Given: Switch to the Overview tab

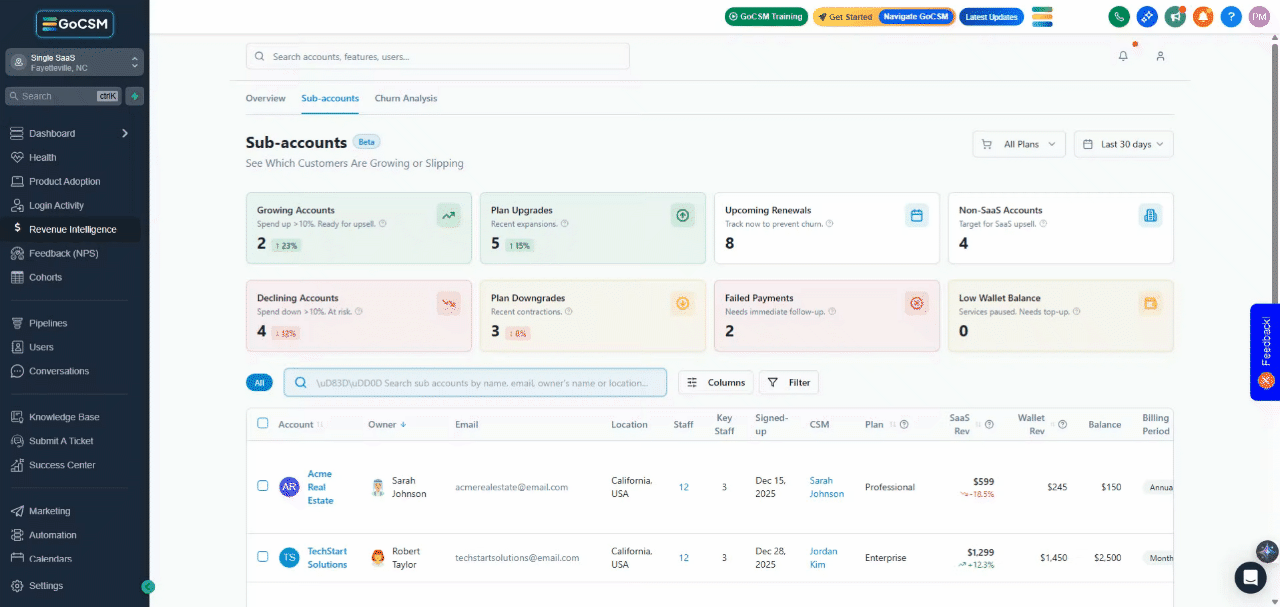Looking at the screenshot, I should [266, 98].
